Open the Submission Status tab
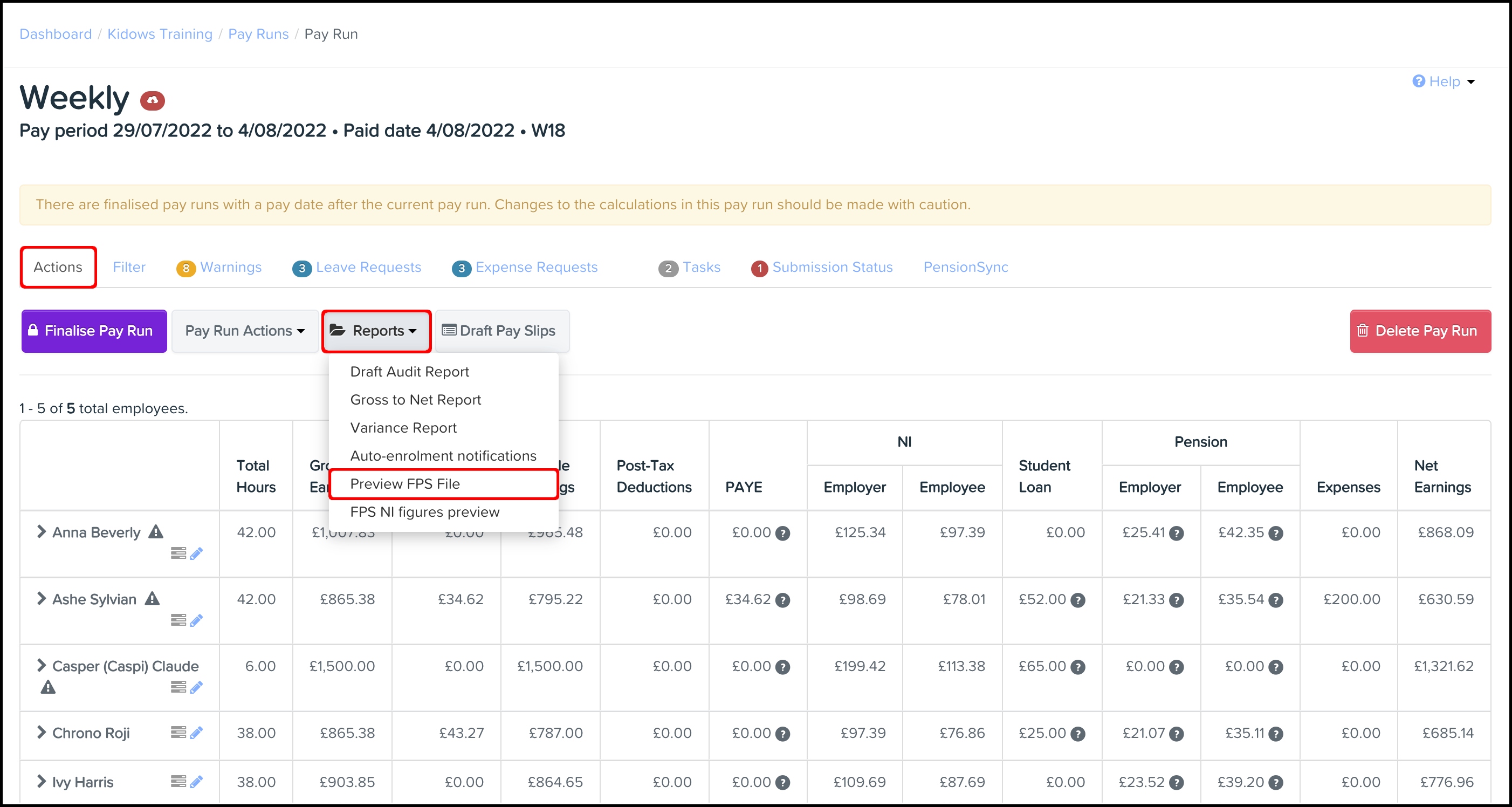The width and height of the screenshot is (1512, 807). coord(822,267)
